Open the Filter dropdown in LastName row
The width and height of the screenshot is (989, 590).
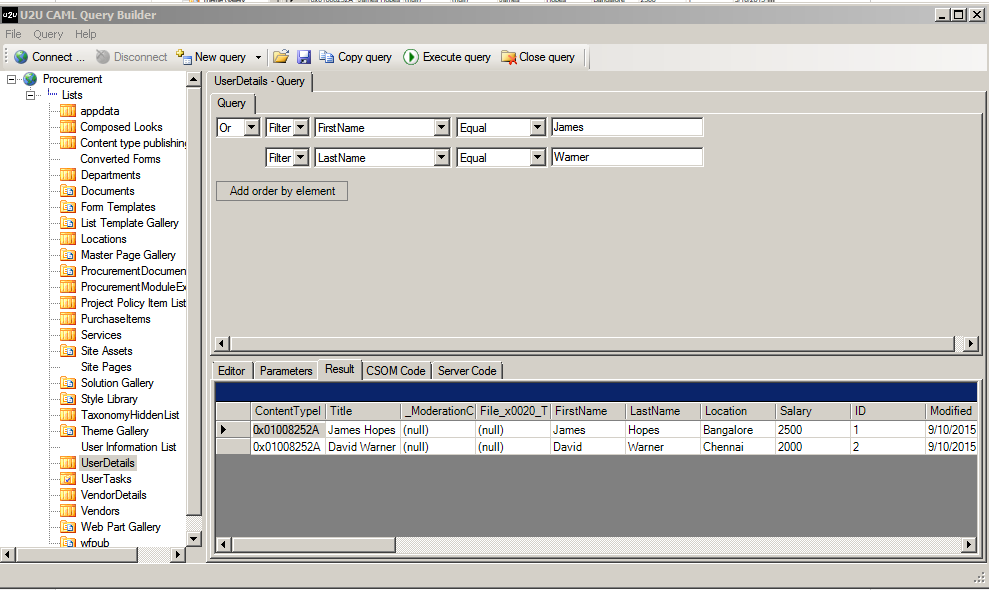[301, 157]
